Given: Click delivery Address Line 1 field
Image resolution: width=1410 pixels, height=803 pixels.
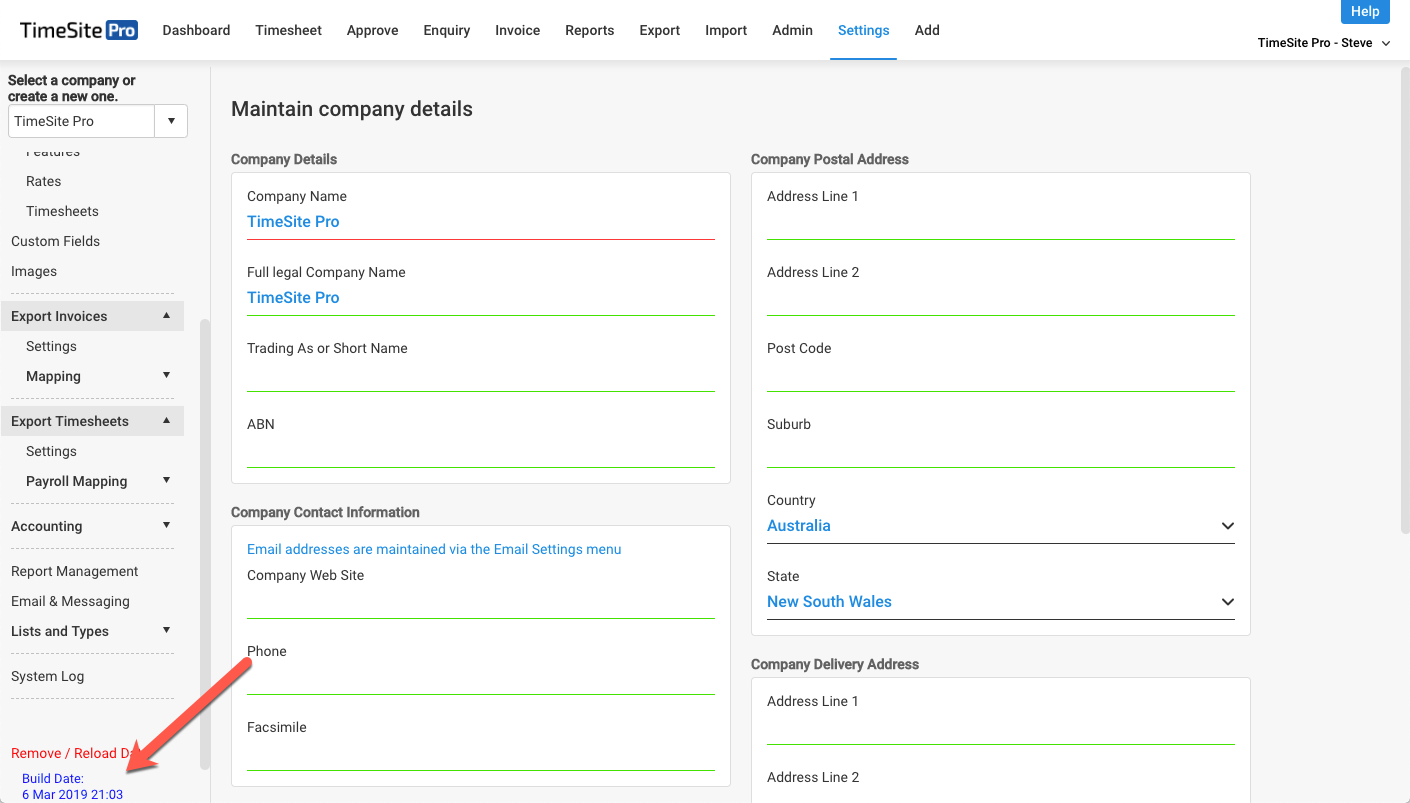Looking at the screenshot, I should [x=1001, y=727].
